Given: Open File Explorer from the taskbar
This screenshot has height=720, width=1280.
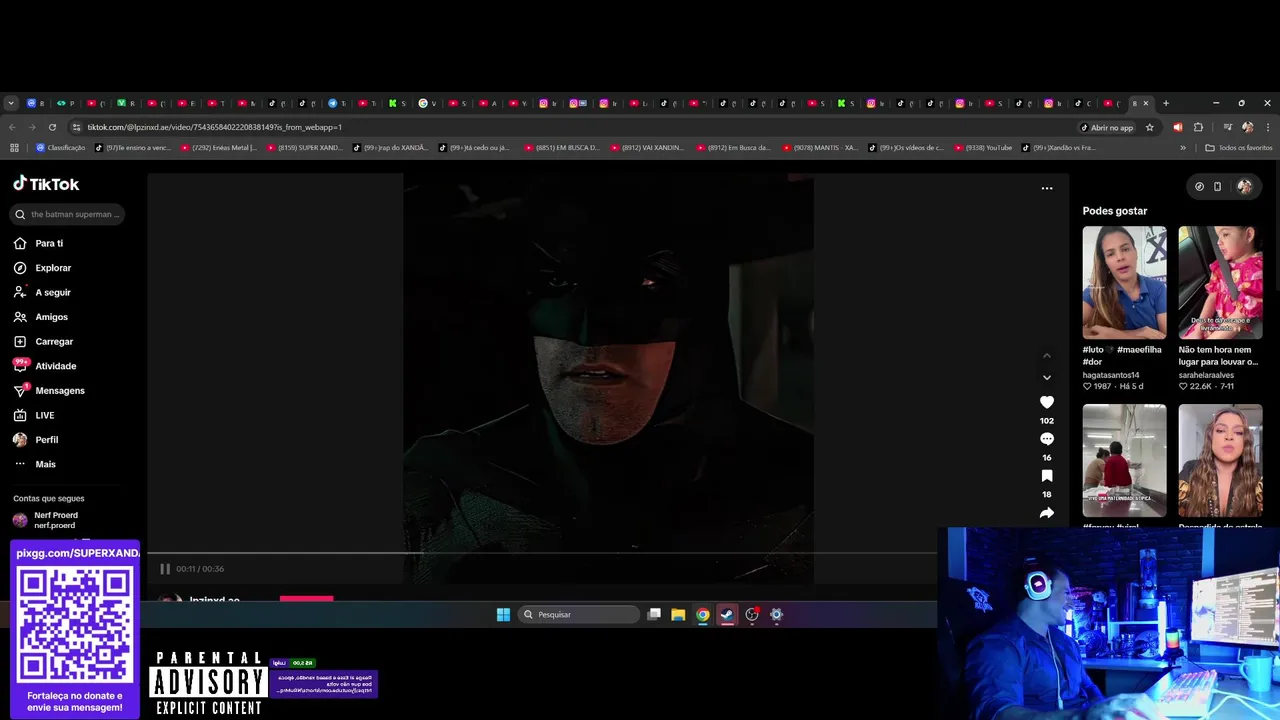Looking at the screenshot, I should (x=678, y=614).
